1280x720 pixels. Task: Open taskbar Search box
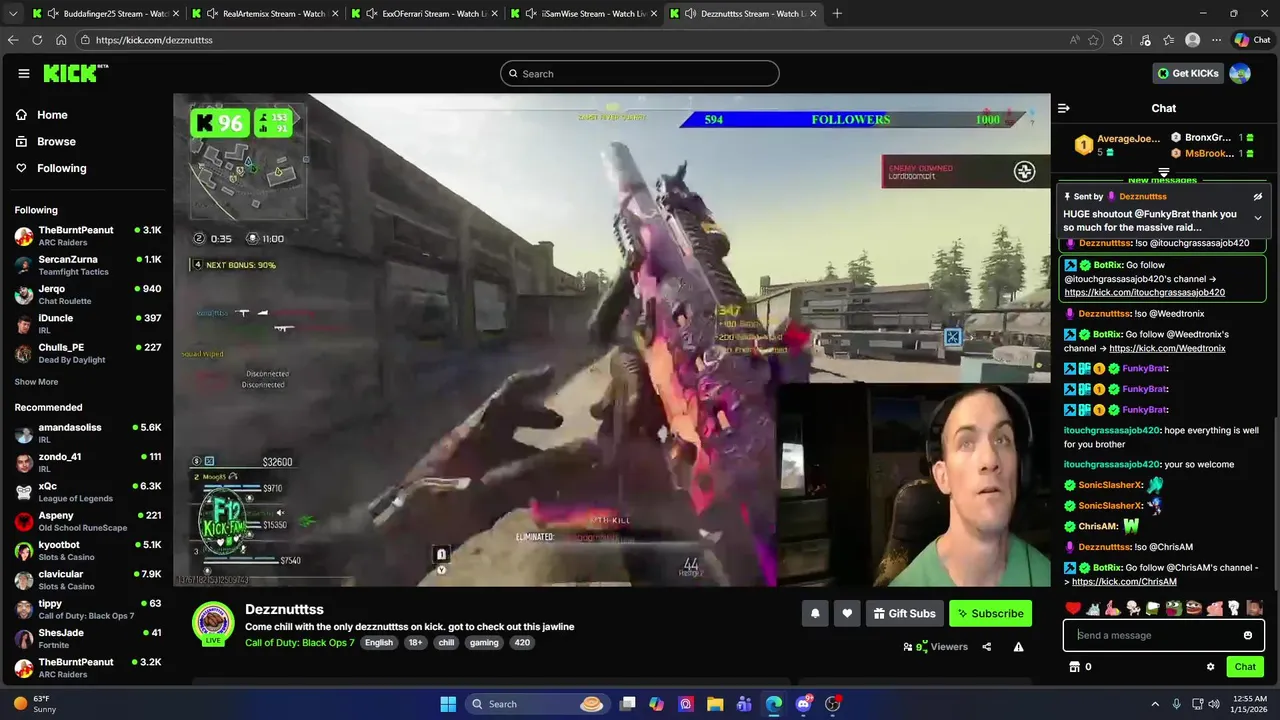537,704
